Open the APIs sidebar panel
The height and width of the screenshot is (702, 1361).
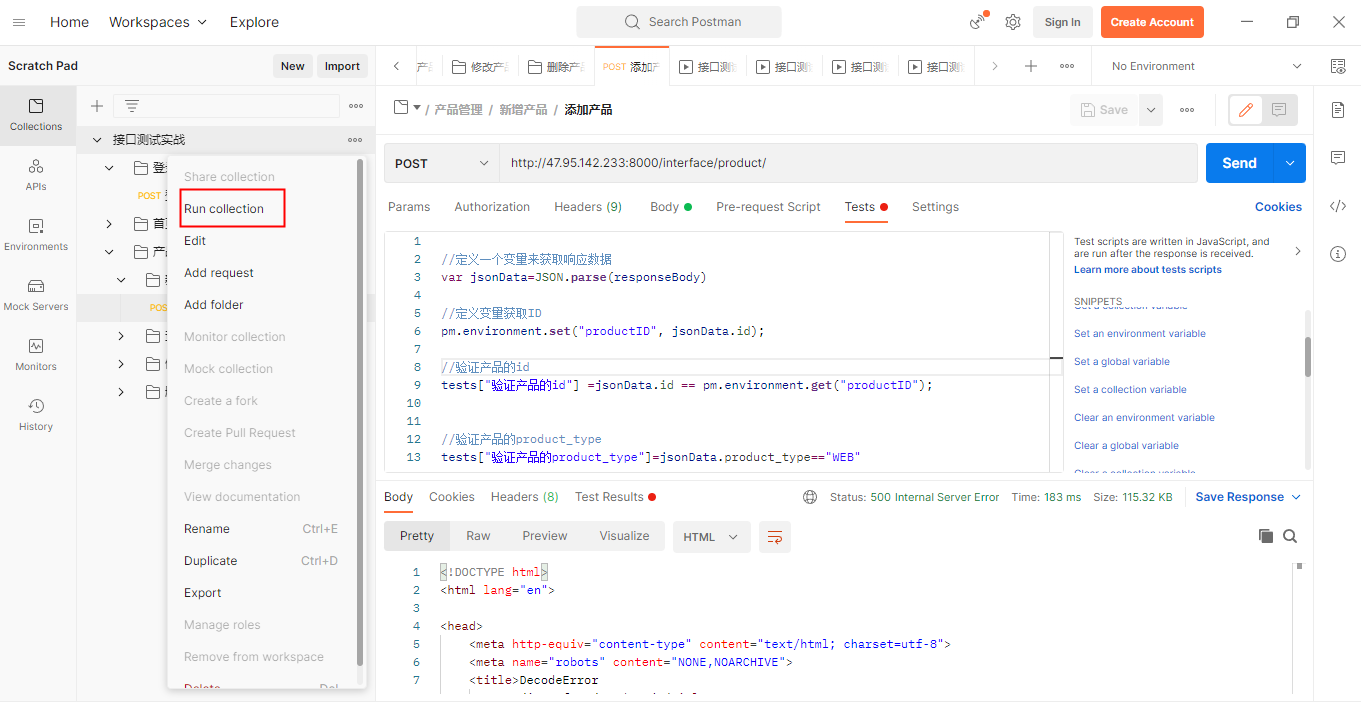(x=36, y=175)
